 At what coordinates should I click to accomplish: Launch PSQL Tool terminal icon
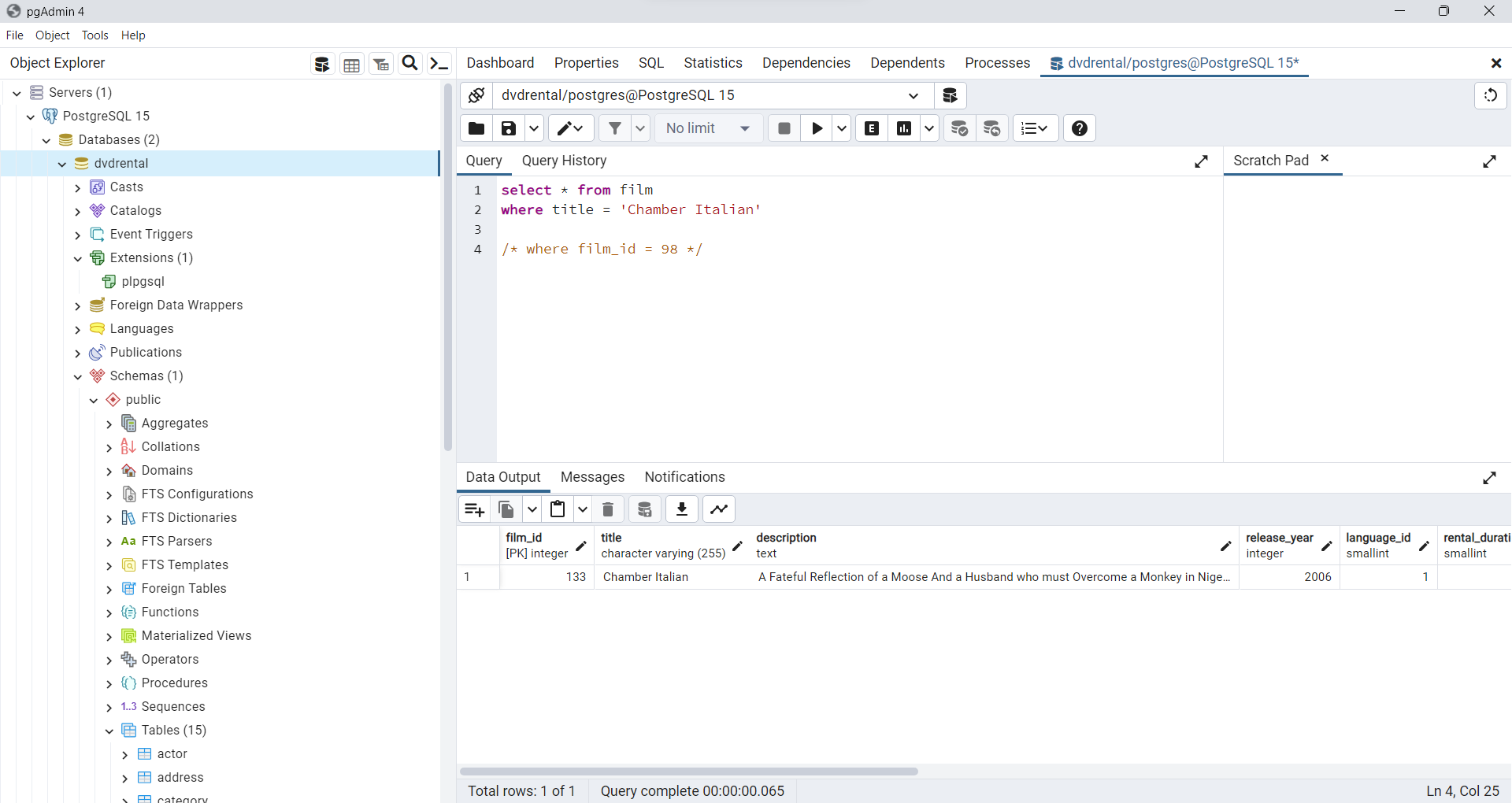[439, 64]
